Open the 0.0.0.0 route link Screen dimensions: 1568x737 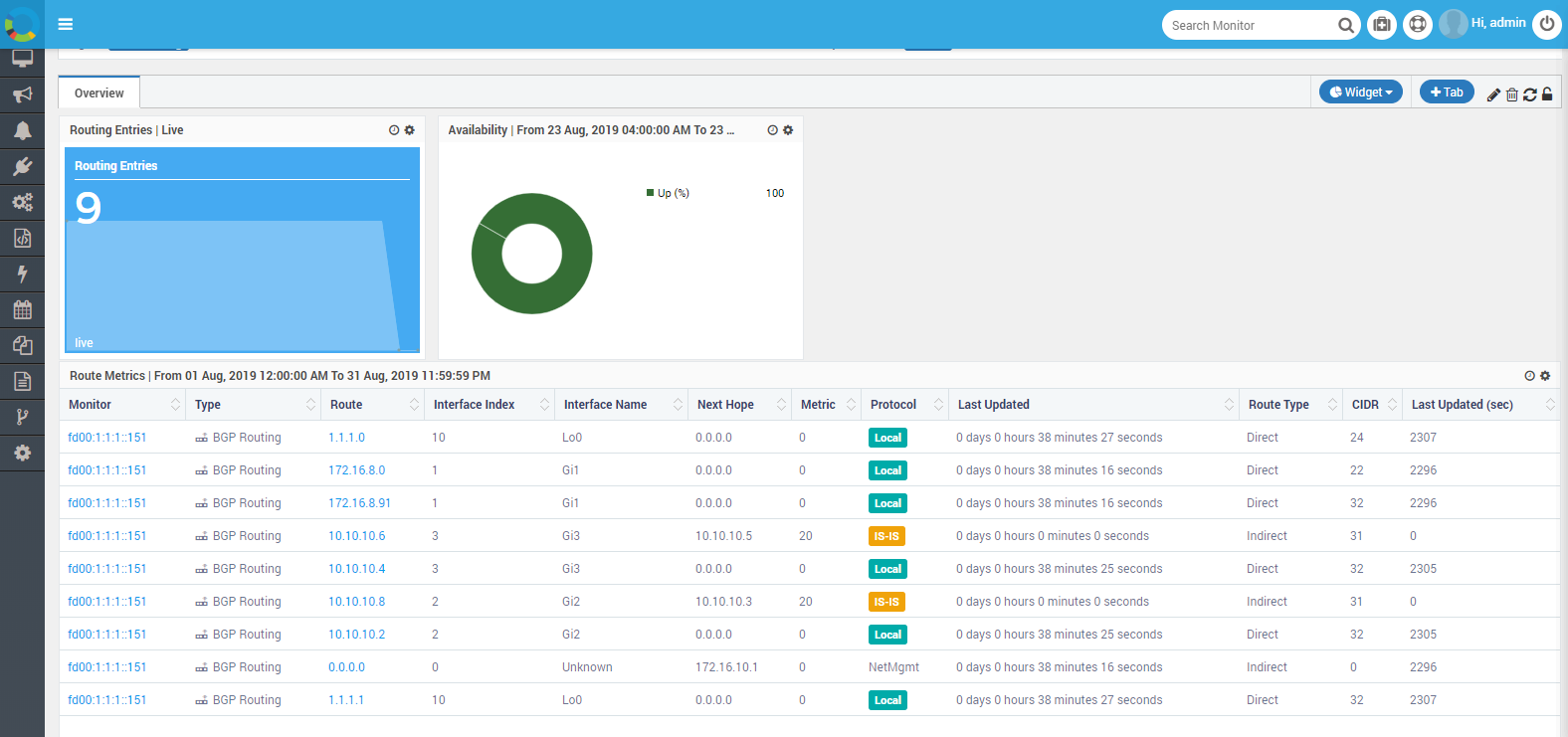click(347, 667)
